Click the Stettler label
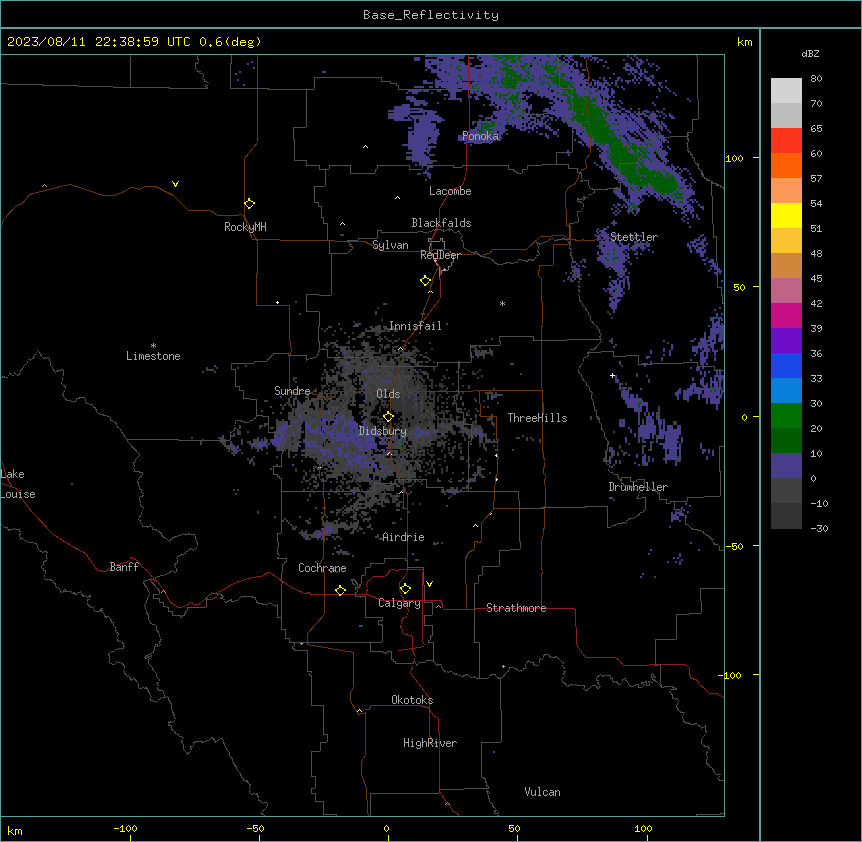 tap(634, 237)
